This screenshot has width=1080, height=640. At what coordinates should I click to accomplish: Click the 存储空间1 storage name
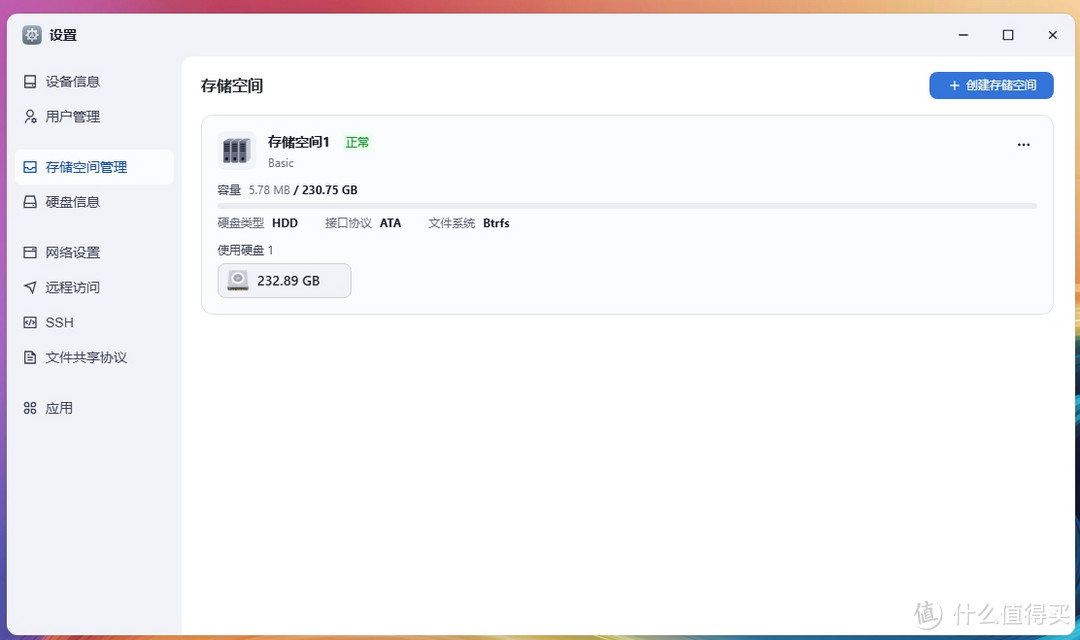(x=297, y=142)
